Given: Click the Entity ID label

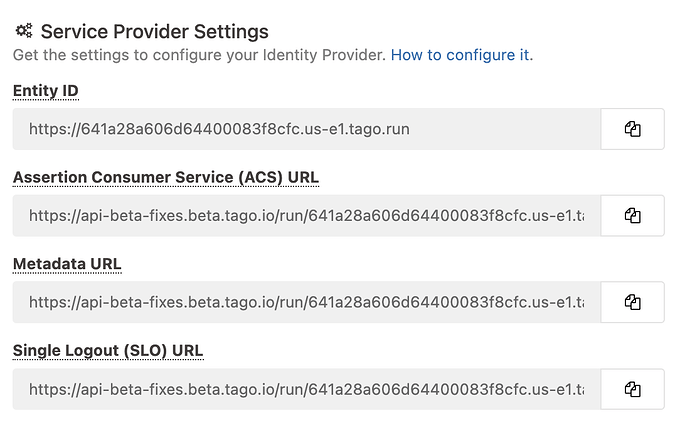Looking at the screenshot, I should (x=46, y=91).
